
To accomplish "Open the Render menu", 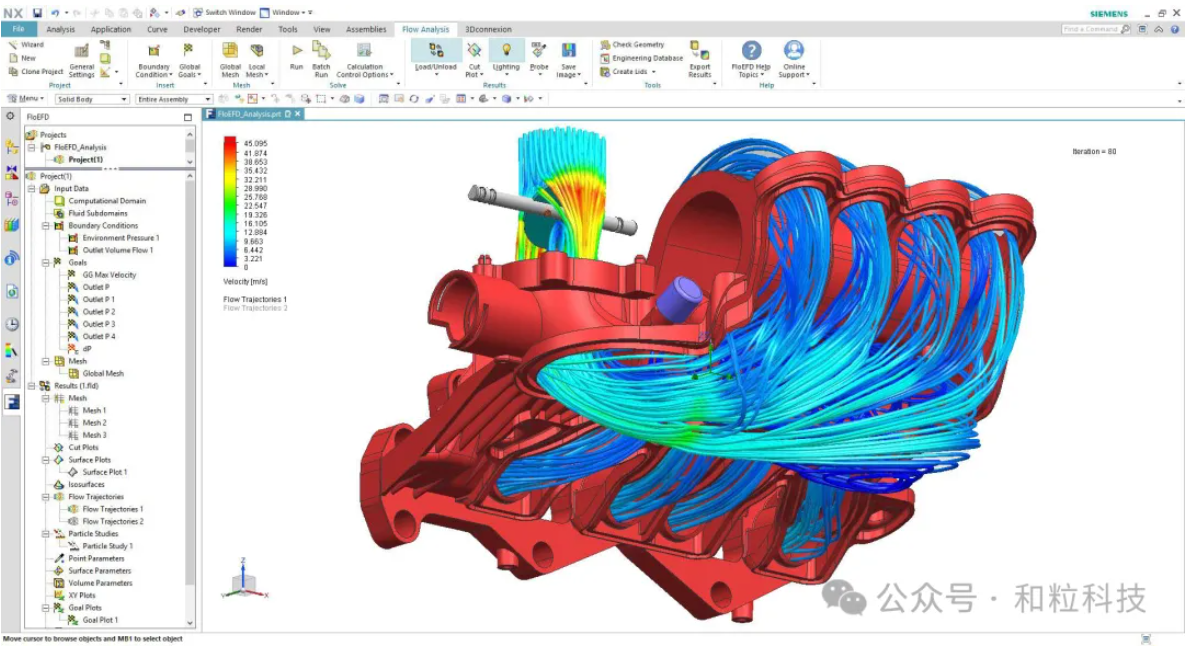I will (249, 29).
